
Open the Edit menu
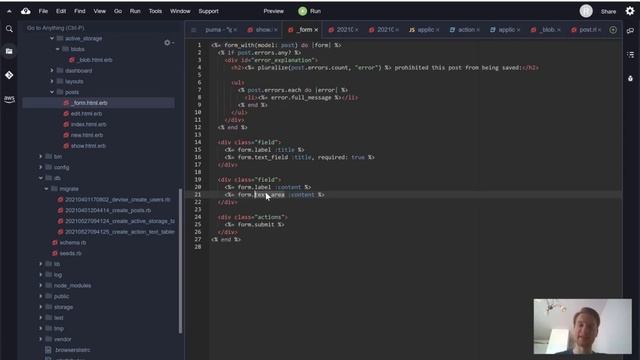coord(61,11)
